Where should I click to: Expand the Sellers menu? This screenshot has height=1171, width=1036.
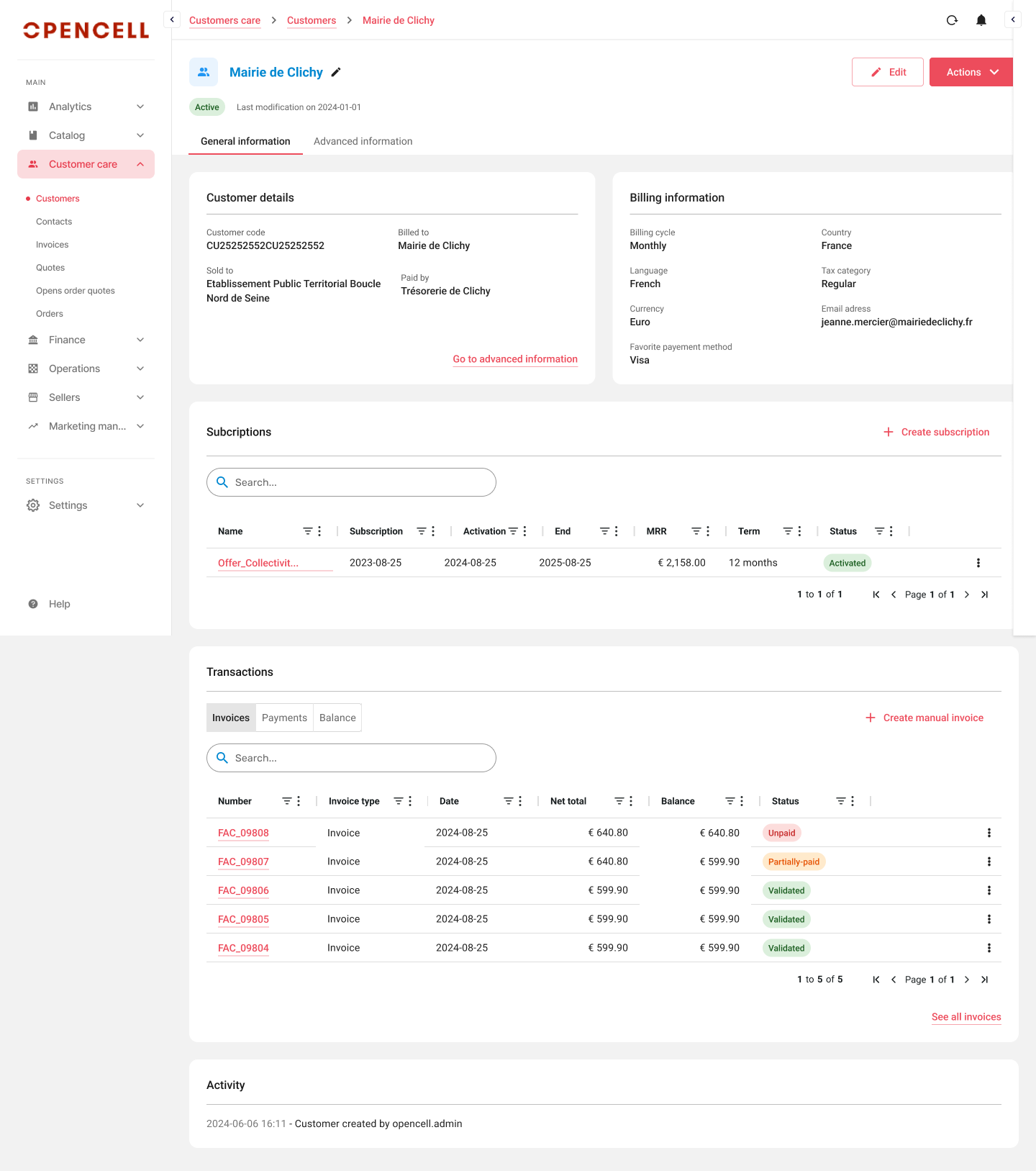click(86, 397)
